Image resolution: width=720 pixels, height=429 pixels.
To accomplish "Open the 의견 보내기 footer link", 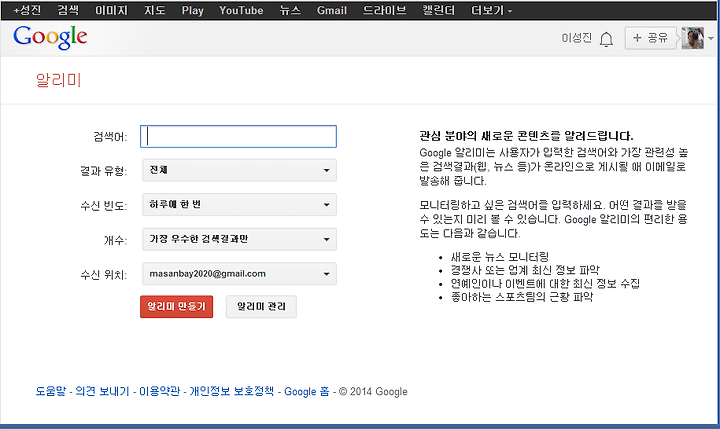I will [x=102, y=391].
